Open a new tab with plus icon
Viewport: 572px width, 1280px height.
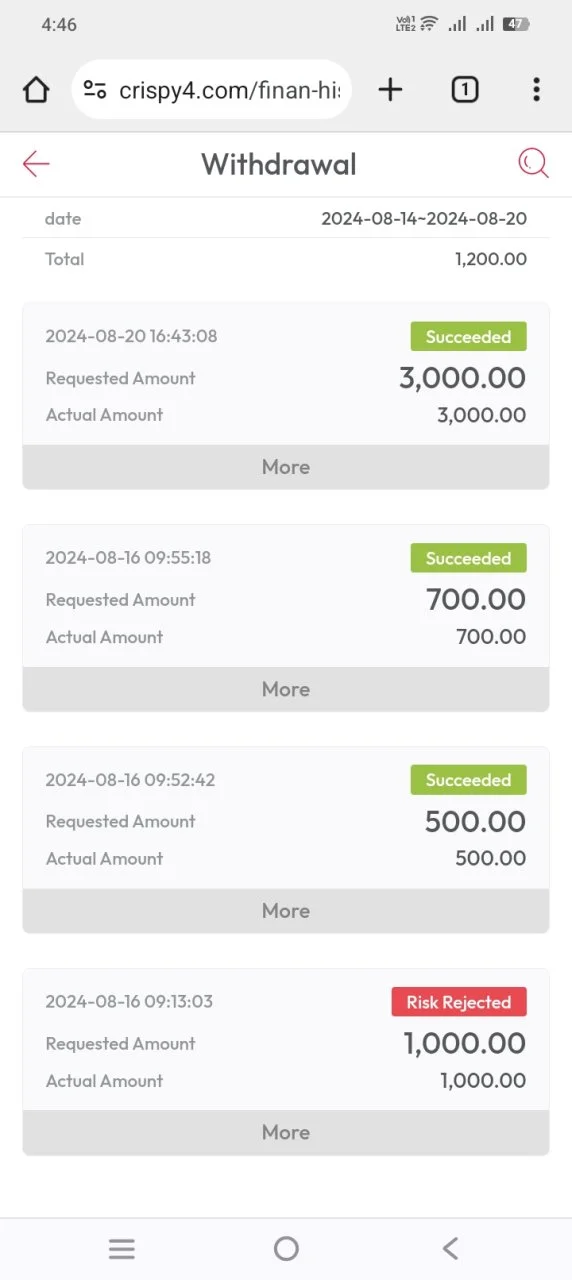click(390, 90)
